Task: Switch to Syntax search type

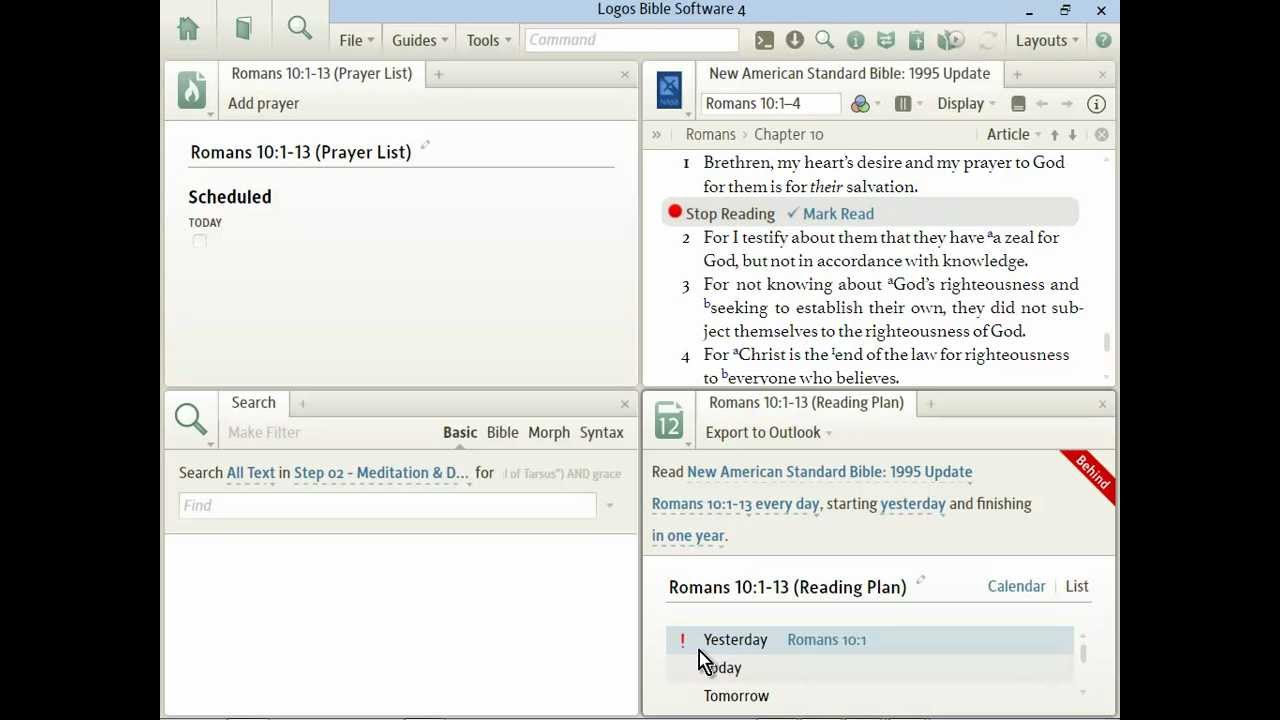Action: 601,432
